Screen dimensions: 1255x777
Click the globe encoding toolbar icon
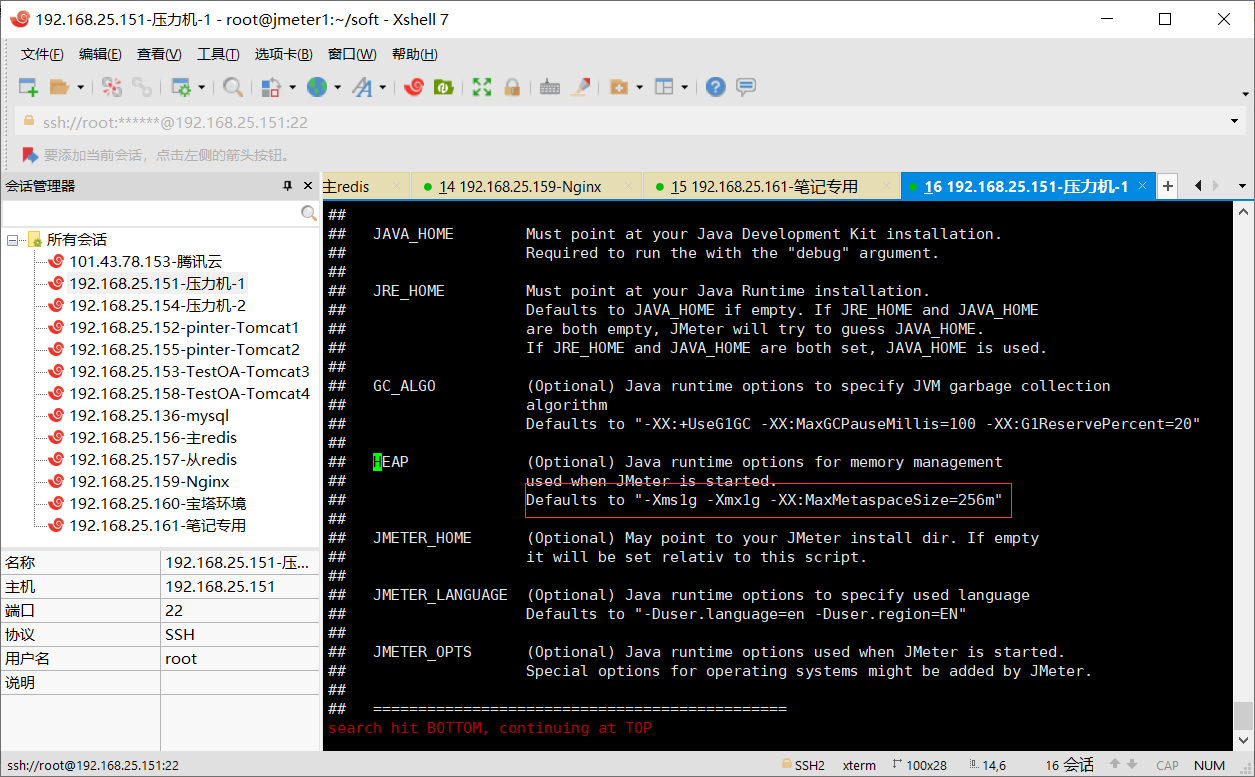pyautogui.click(x=317, y=87)
